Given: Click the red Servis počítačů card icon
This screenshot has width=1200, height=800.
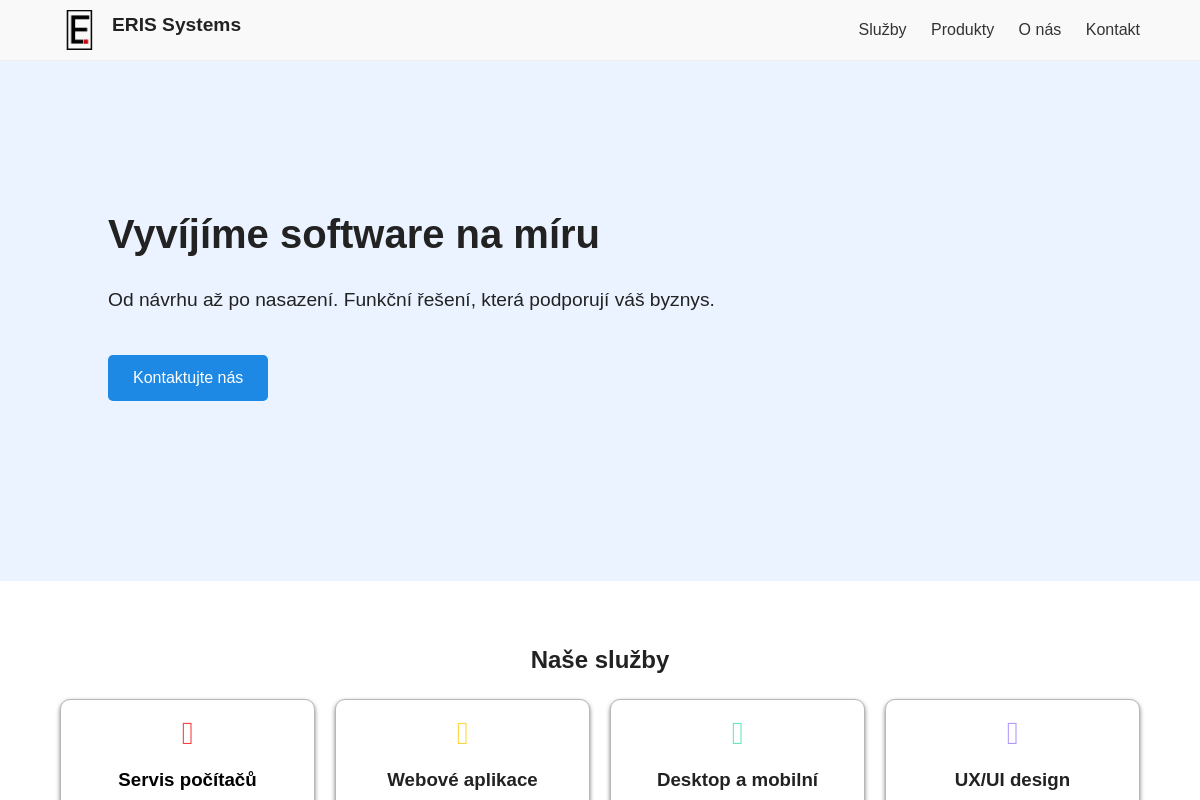Looking at the screenshot, I should pyautogui.click(x=187, y=734).
